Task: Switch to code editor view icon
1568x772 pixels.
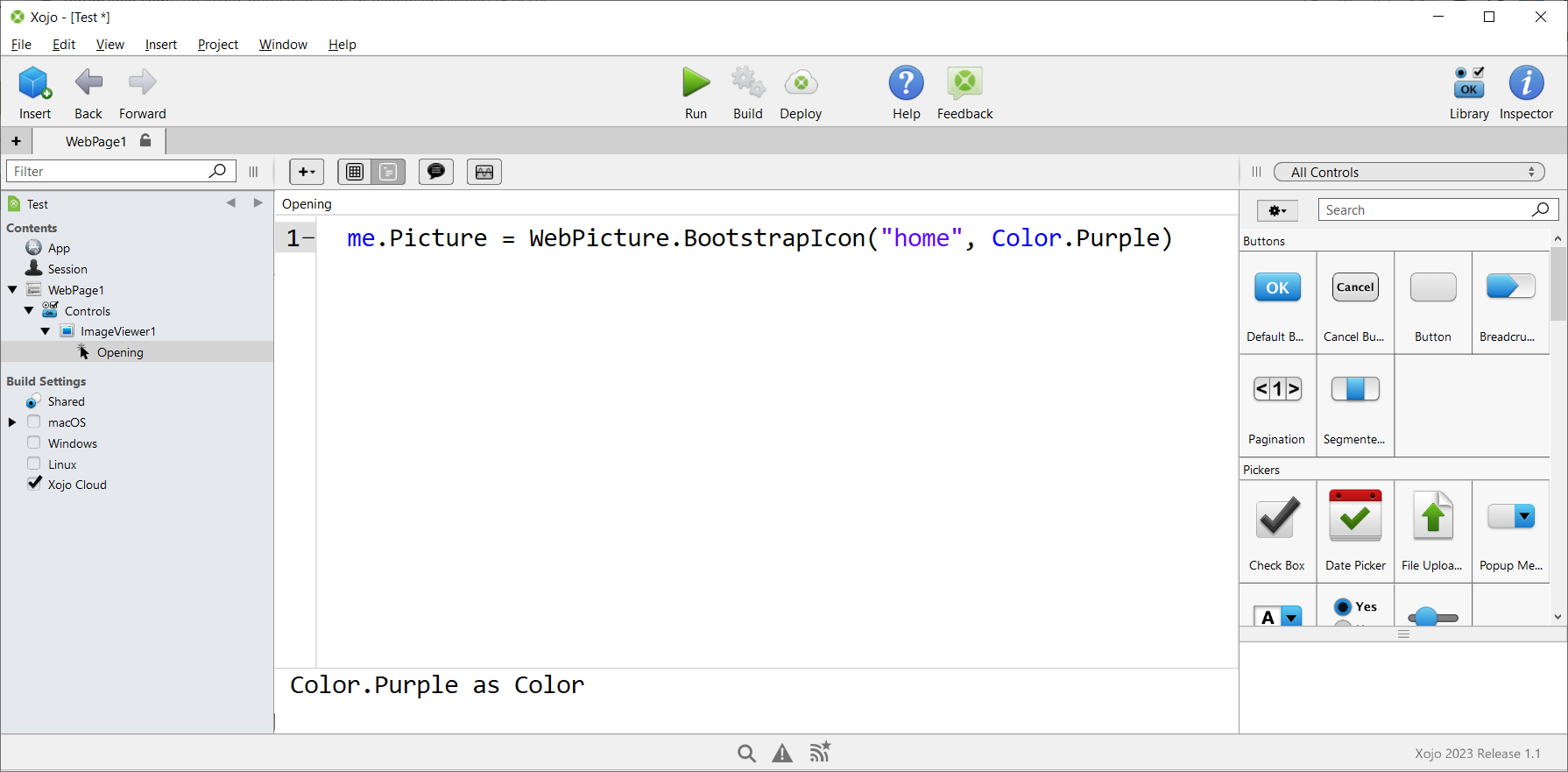Action: tap(388, 172)
